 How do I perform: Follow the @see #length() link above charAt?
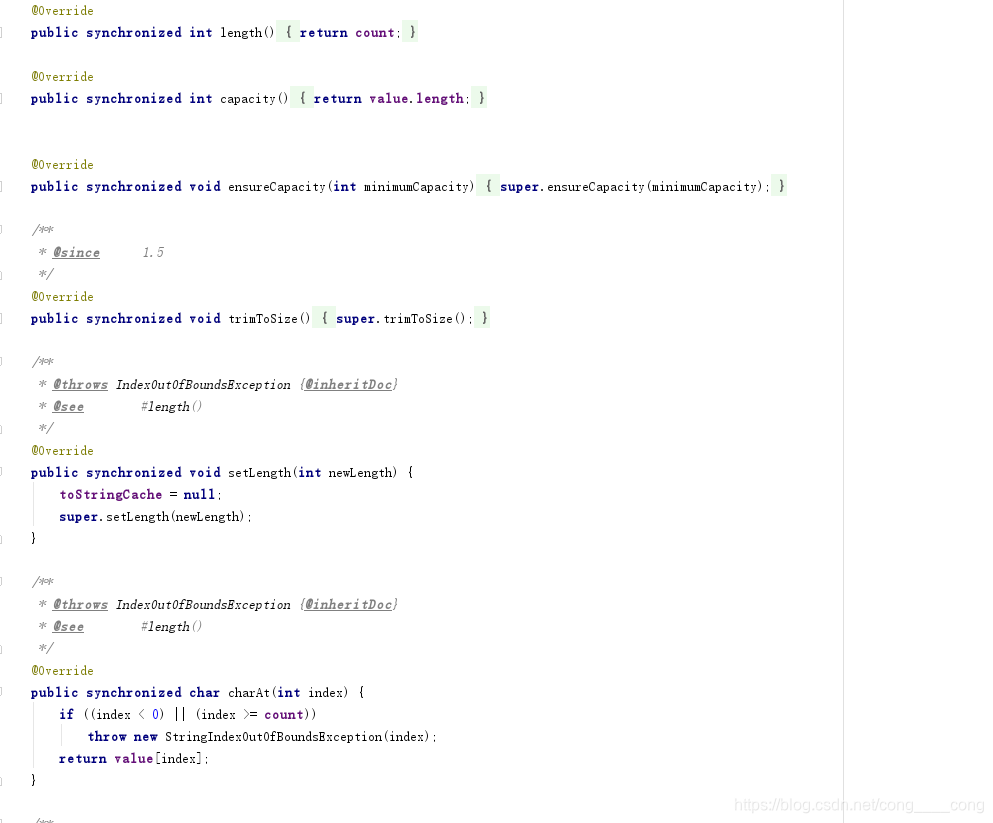point(68,626)
